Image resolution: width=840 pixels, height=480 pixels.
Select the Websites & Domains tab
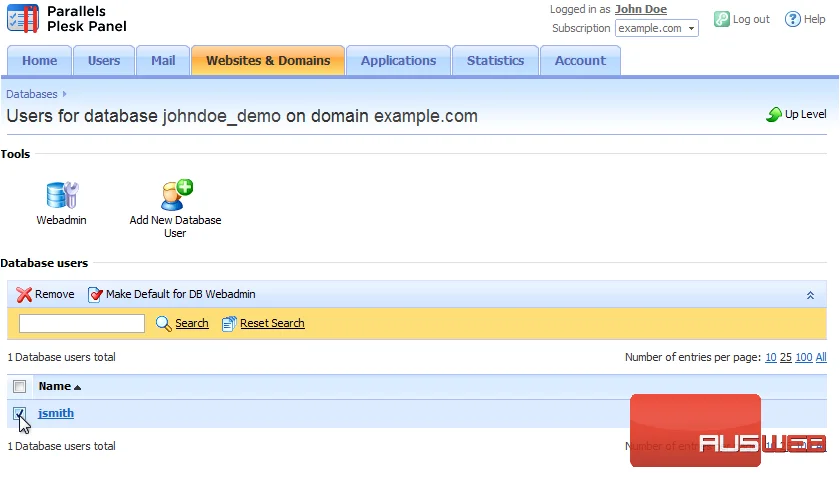point(268,61)
